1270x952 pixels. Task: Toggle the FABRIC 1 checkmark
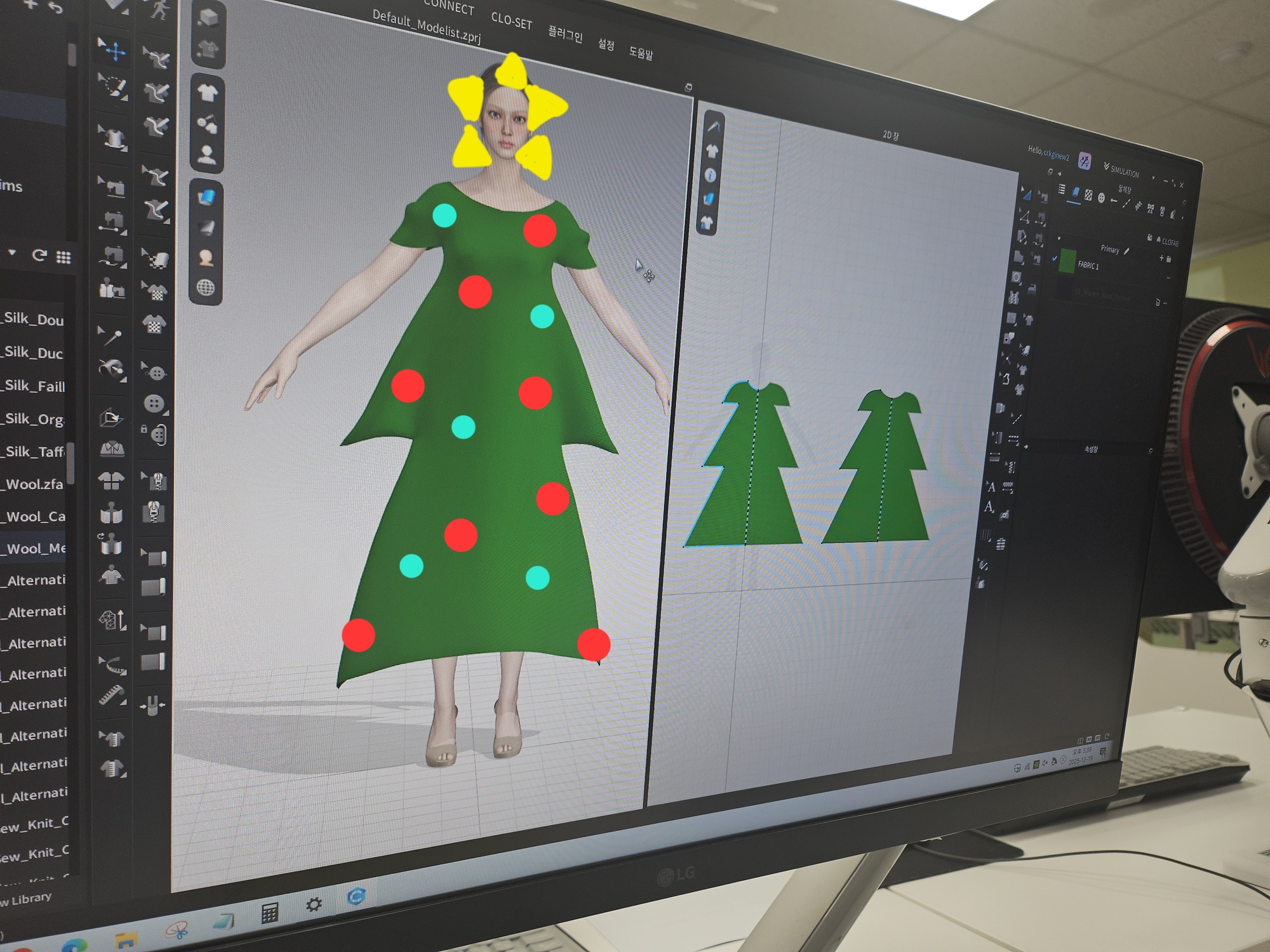tap(1055, 258)
